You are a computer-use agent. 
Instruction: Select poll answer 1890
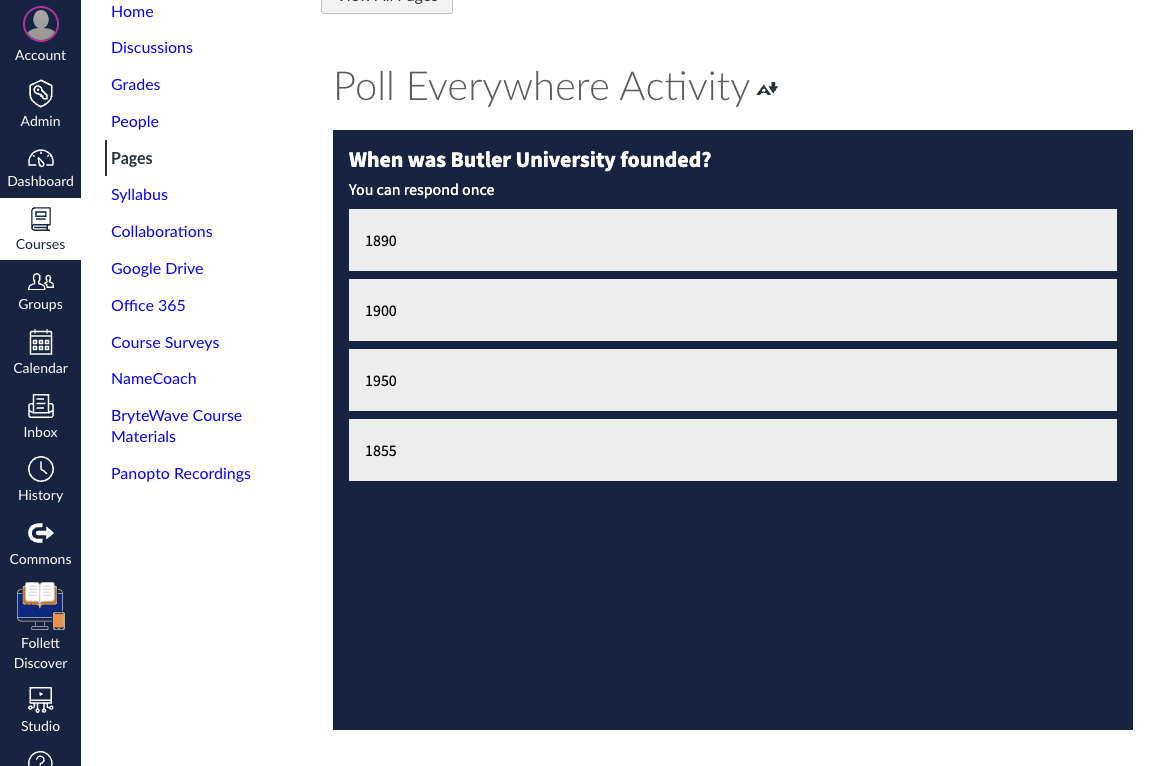coord(733,240)
